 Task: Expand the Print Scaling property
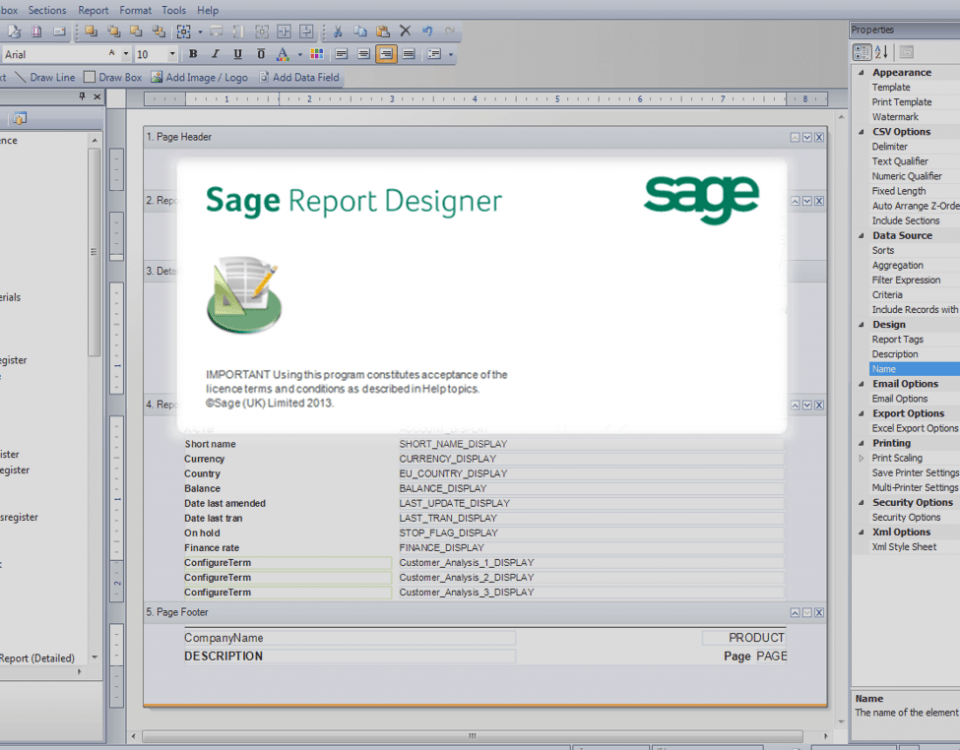(x=861, y=458)
